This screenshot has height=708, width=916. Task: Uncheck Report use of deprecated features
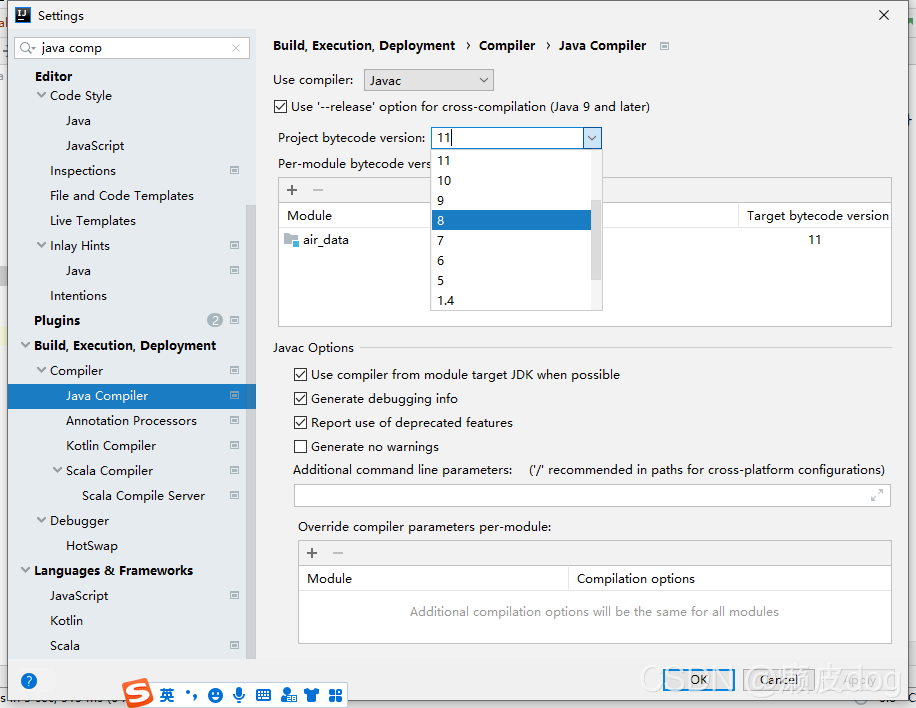[x=300, y=422]
